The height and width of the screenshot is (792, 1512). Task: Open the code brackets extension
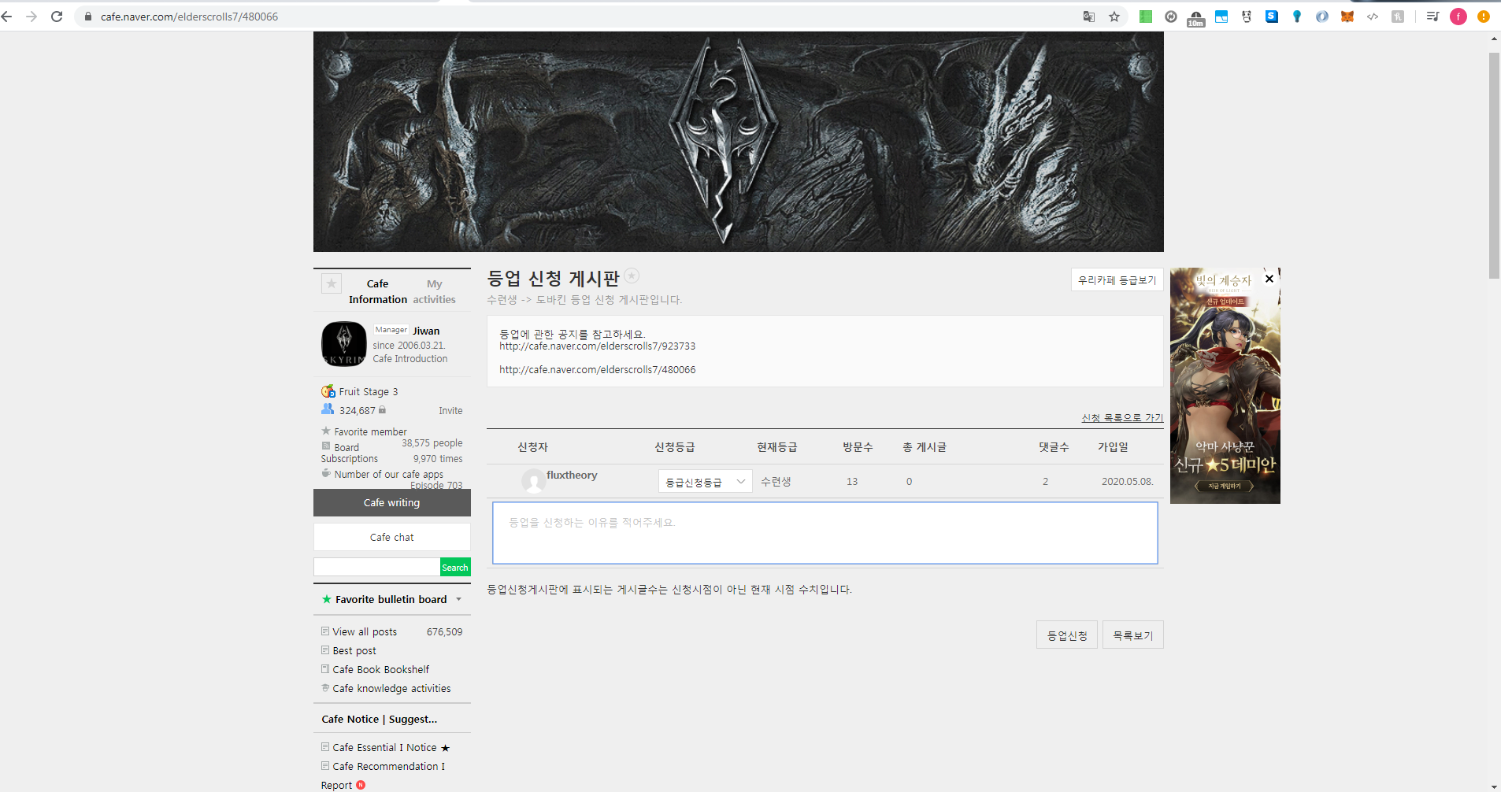1373,17
